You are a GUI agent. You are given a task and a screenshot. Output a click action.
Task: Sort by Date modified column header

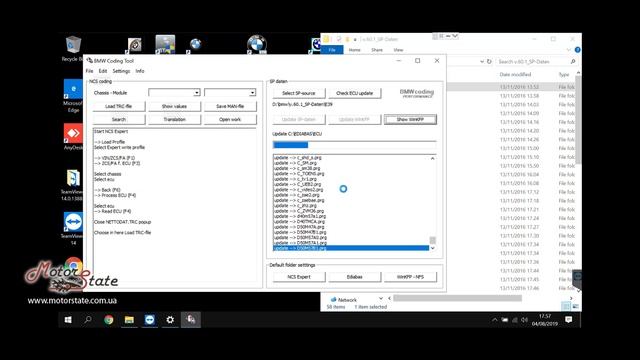coord(516,74)
